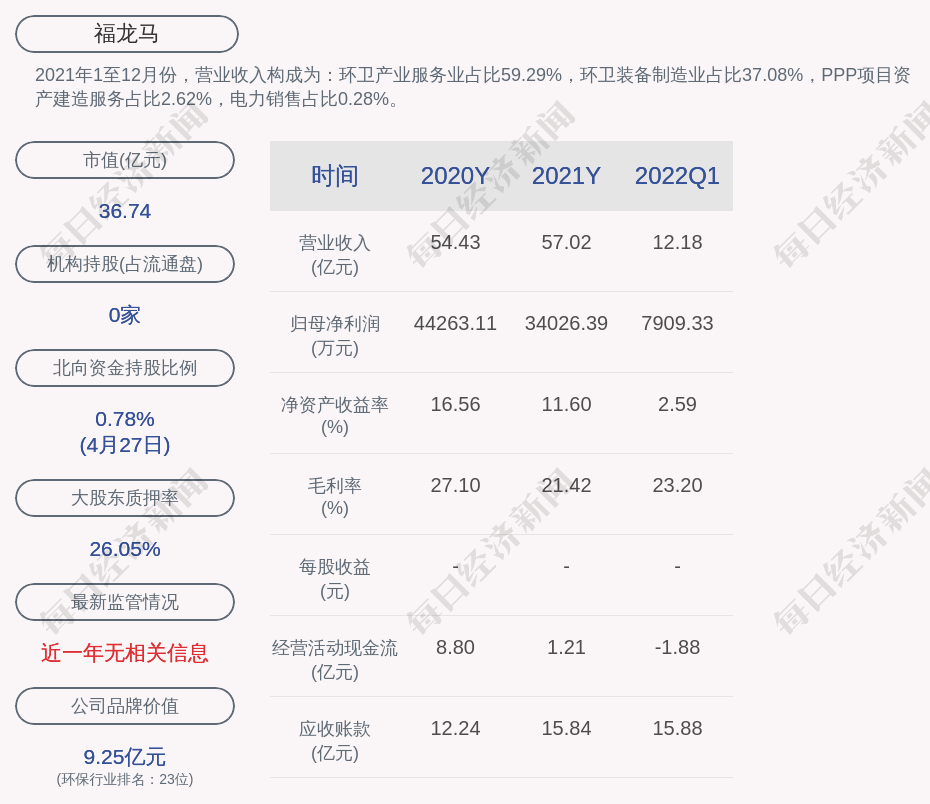Click the 时间 table header
Viewport: 930px width, 804px height.
[335, 176]
